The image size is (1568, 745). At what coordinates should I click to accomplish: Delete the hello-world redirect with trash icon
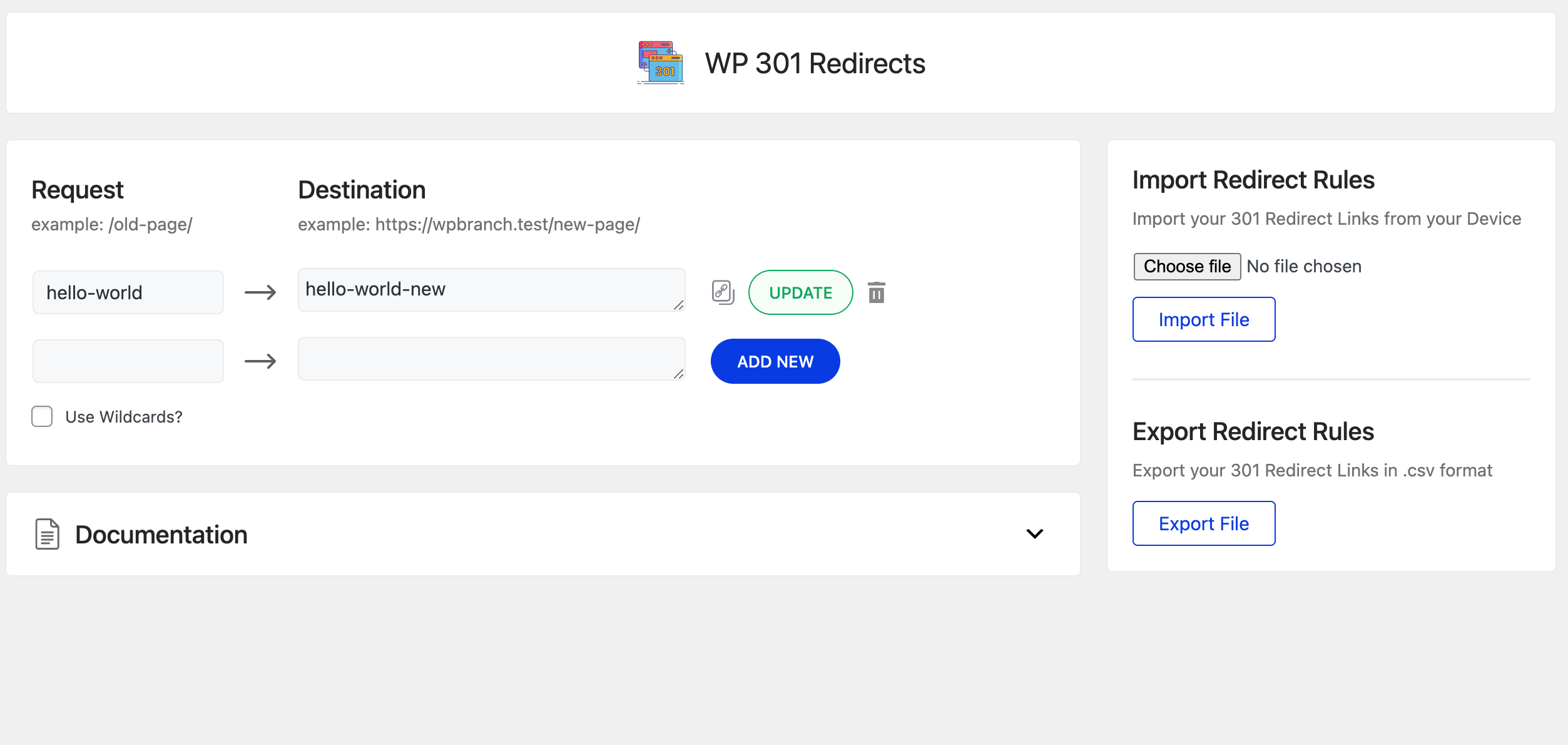pyautogui.click(x=877, y=292)
